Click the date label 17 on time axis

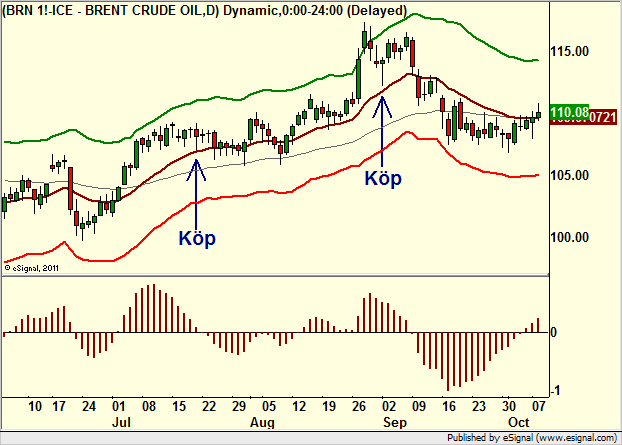(59, 406)
